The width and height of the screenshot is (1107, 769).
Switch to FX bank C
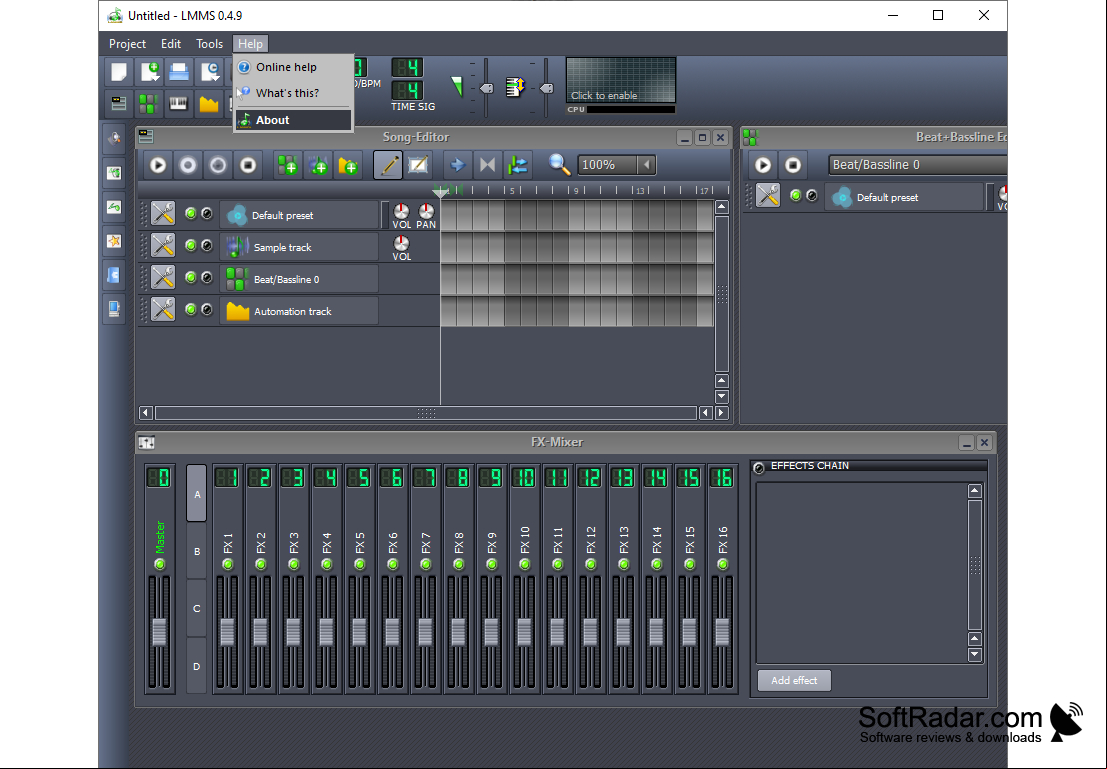[x=197, y=609]
